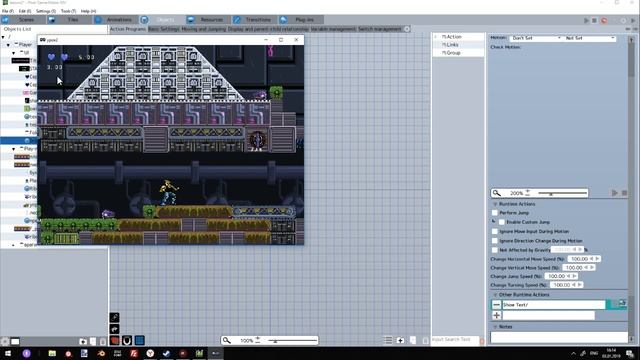Select Moving and Jumping sub-tab

click(x=203, y=29)
